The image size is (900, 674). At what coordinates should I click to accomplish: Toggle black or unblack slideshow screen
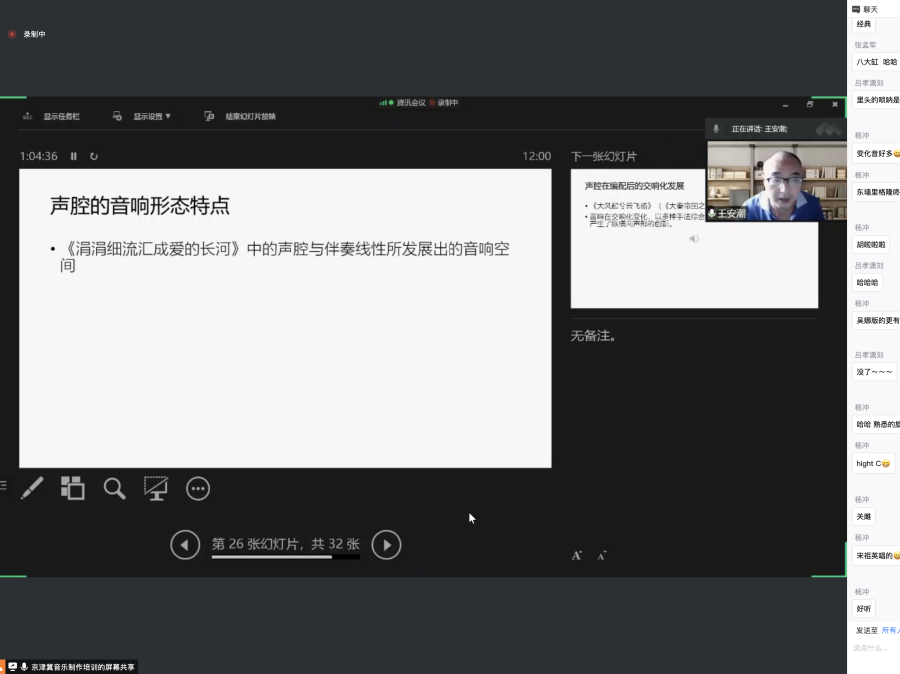pos(156,489)
